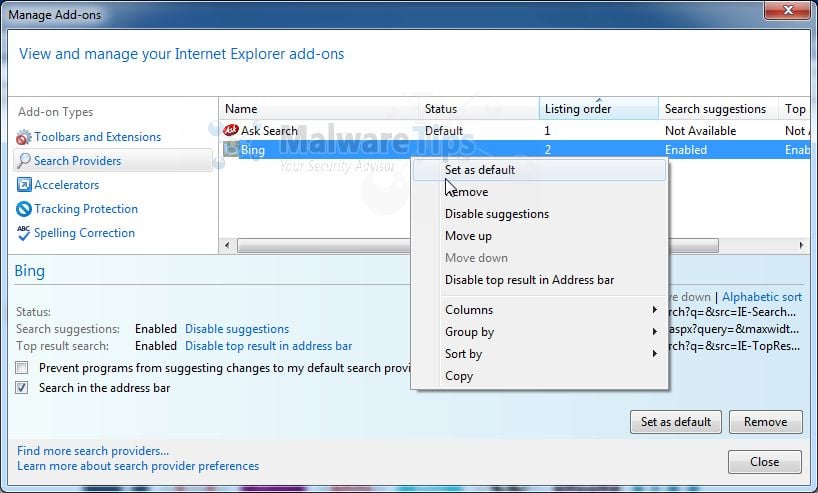
Task: Click the Ask Search red logo icon
Action: click(x=231, y=130)
